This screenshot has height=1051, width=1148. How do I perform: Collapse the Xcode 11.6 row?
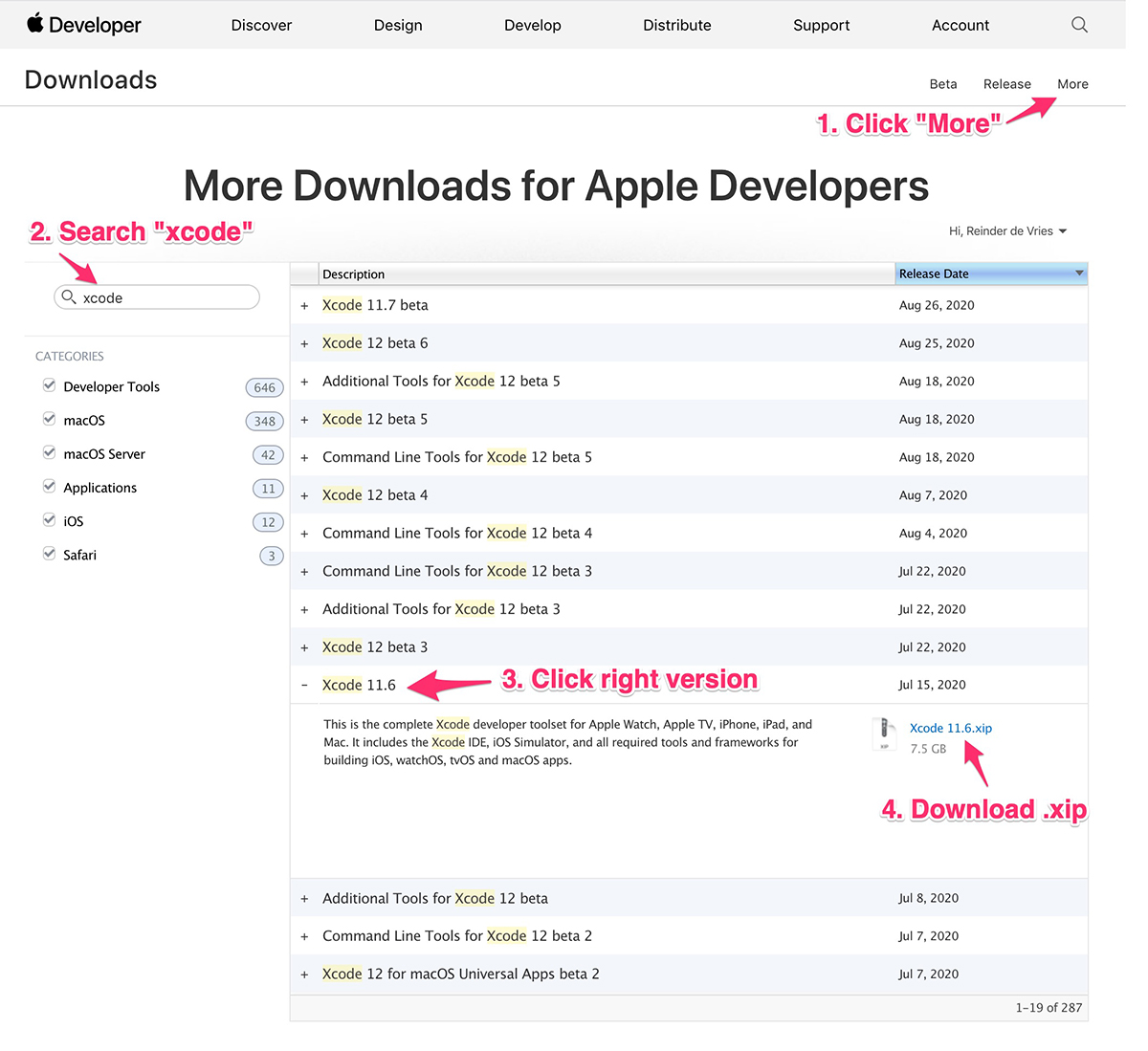tap(304, 686)
